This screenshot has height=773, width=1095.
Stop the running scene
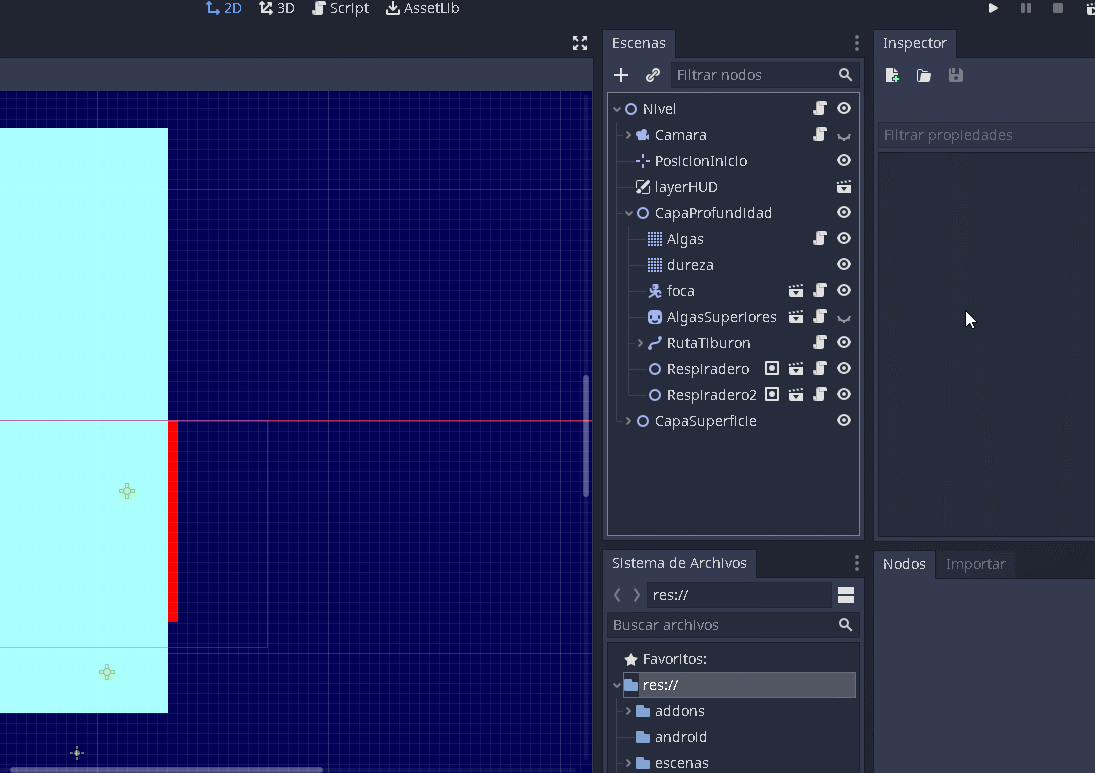[1058, 8]
